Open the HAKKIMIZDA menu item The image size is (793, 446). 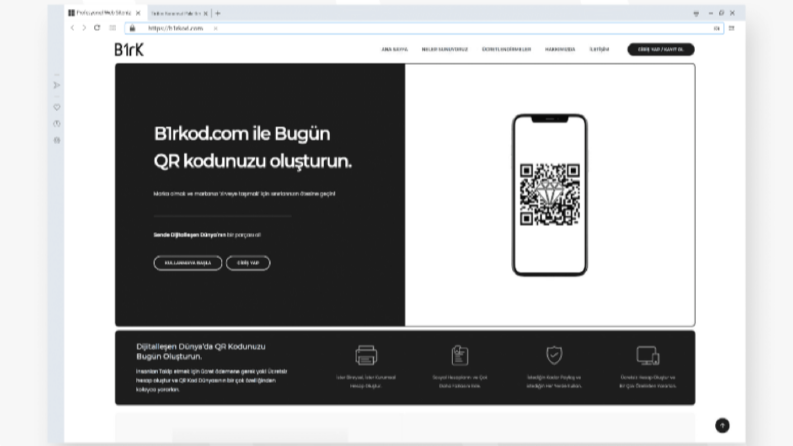pos(560,50)
